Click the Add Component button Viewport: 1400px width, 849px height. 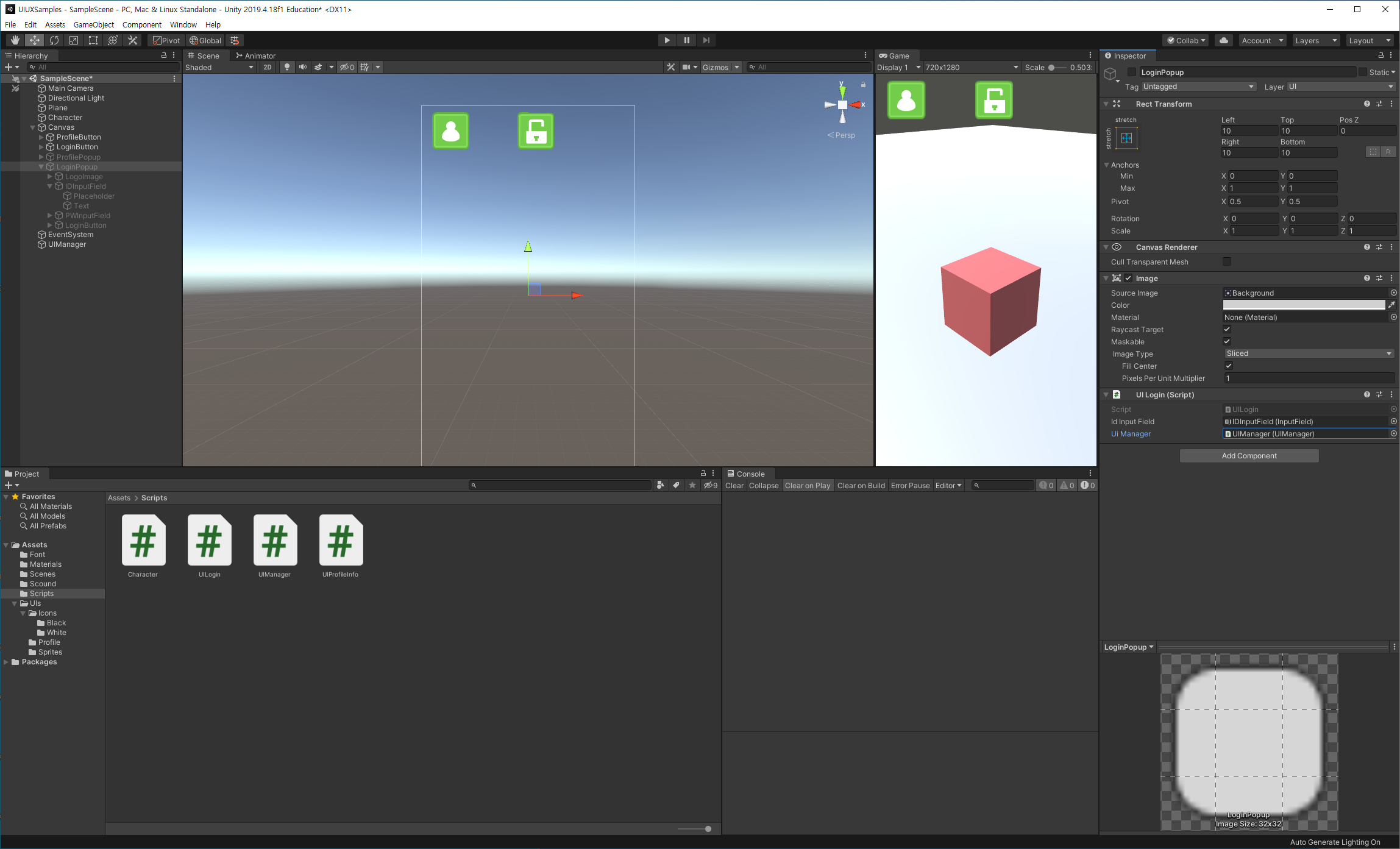pos(1249,456)
